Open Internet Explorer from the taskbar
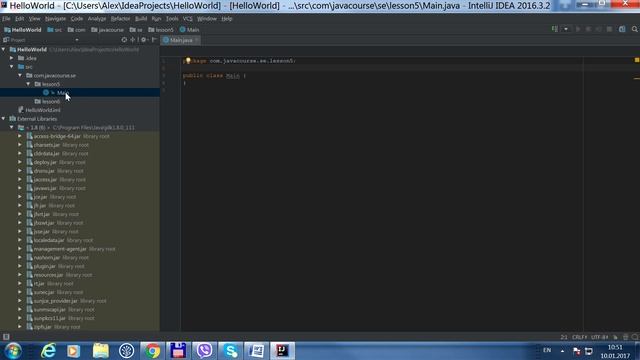 (49, 351)
